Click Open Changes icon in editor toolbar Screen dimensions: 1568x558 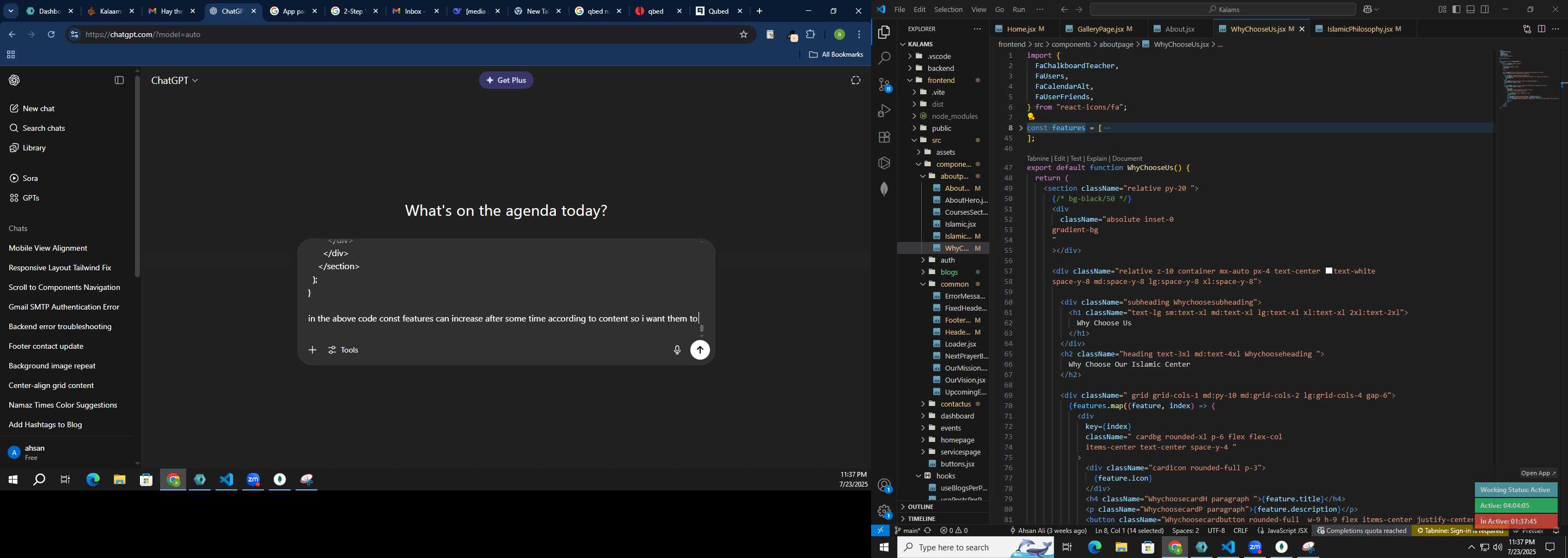[x=1527, y=29]
